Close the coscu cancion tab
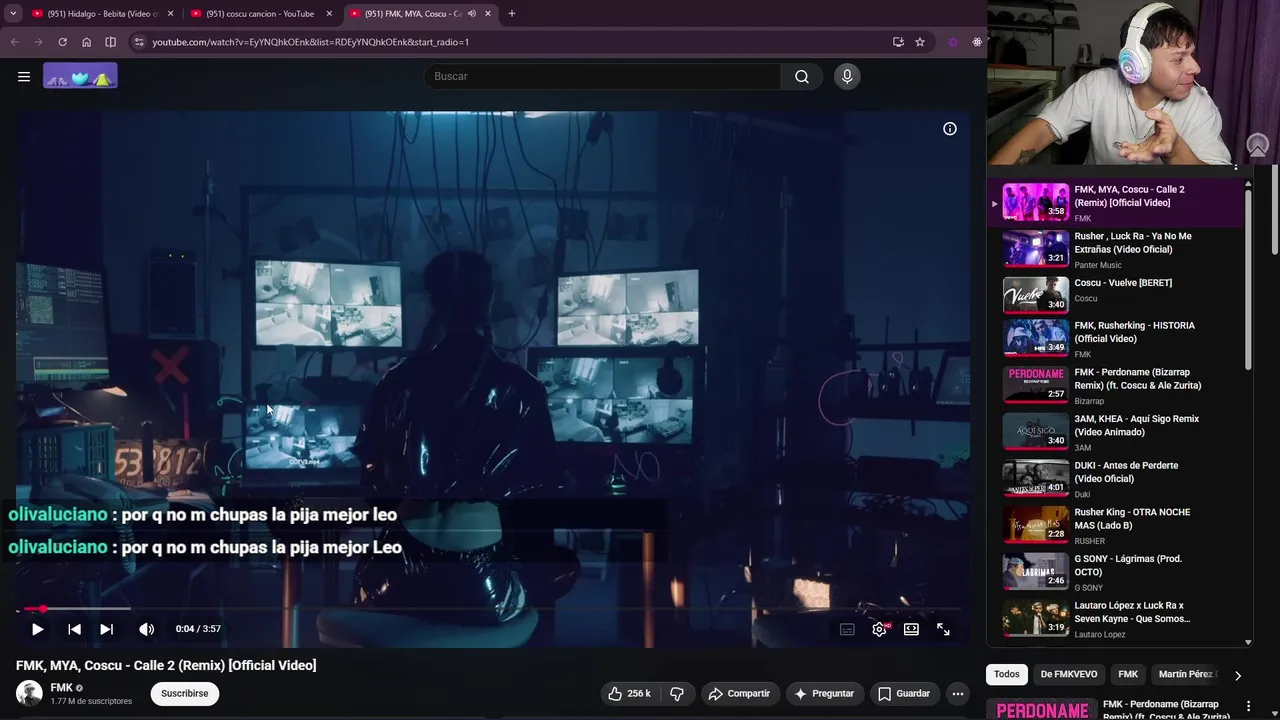This screenshot has height=720, width=1280. pos(329,14)
